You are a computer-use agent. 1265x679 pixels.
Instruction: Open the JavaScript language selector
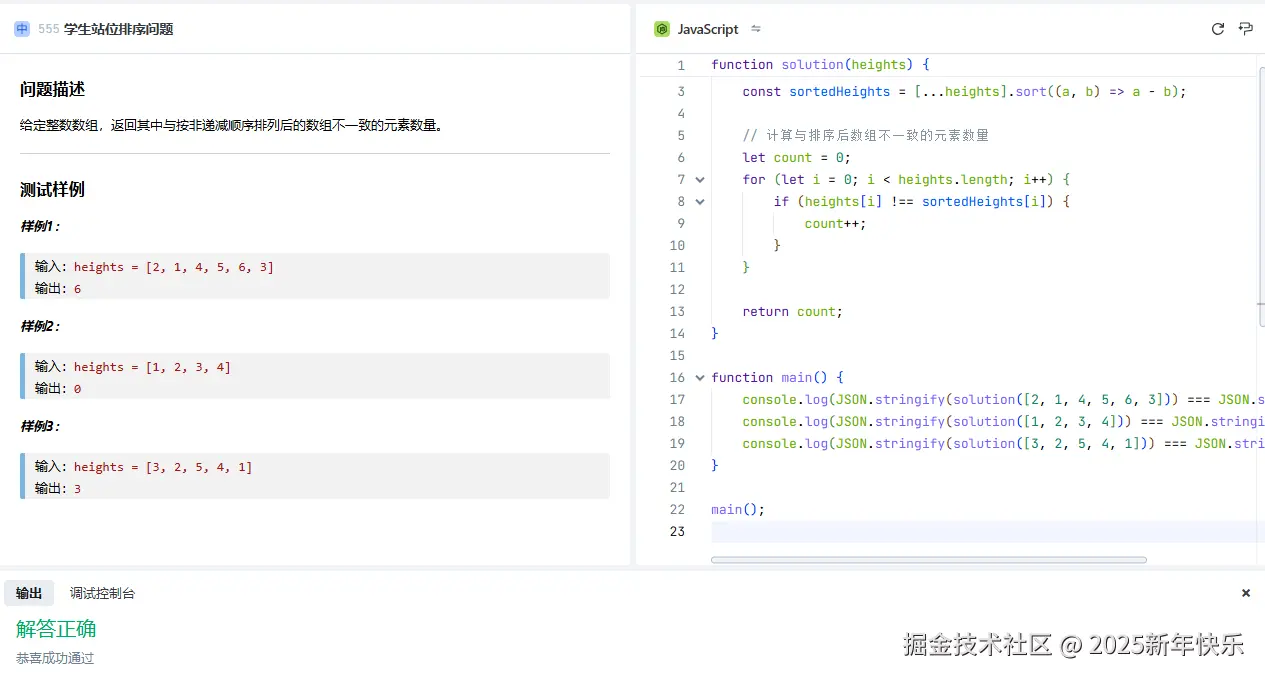point(708,29)
